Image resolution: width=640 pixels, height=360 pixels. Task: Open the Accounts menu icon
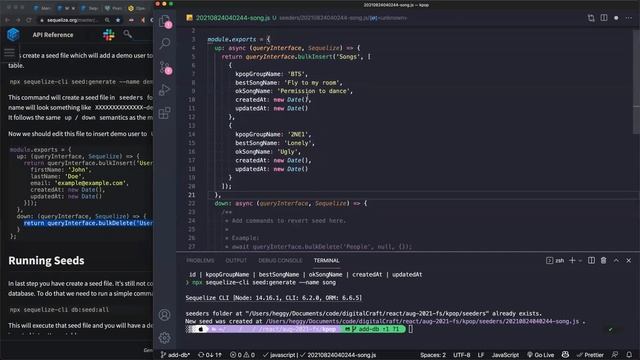pyautogui.click(x=164, y=315)
